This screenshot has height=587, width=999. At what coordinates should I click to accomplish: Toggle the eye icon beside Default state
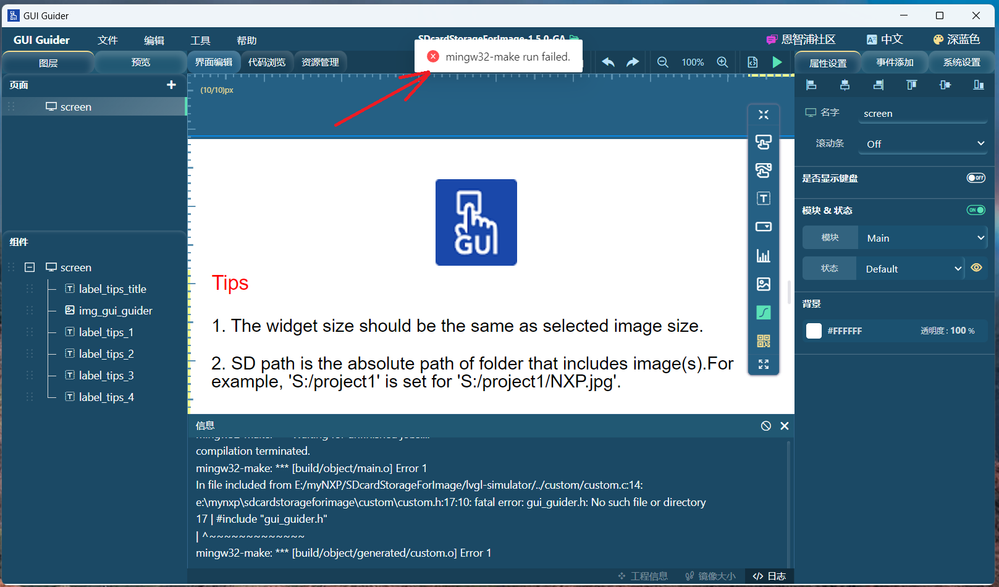coord(977,268)
